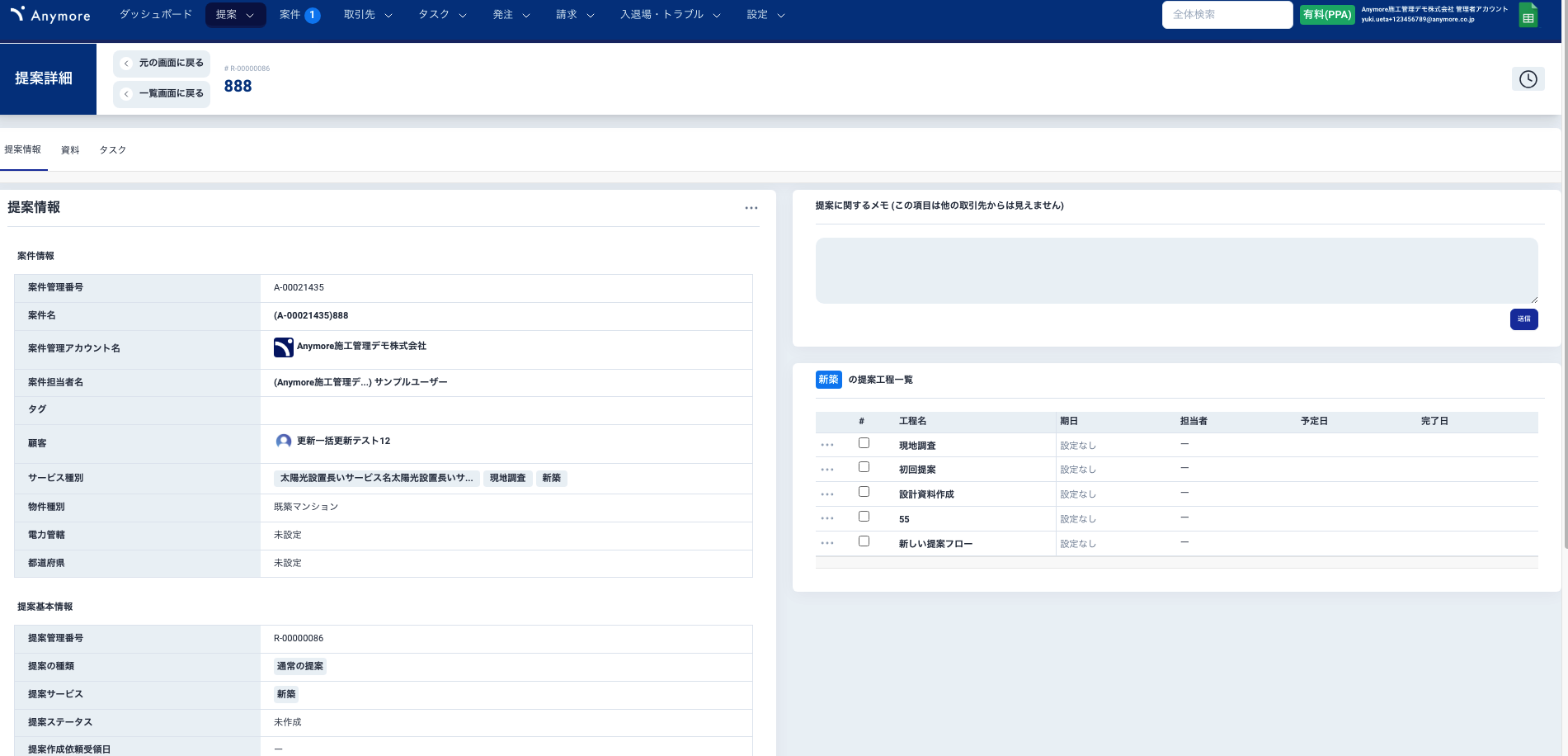Open the customer 更新一括更新テスト12 link
Viewport: 1568px width, 756px height.
coord(343,441)
